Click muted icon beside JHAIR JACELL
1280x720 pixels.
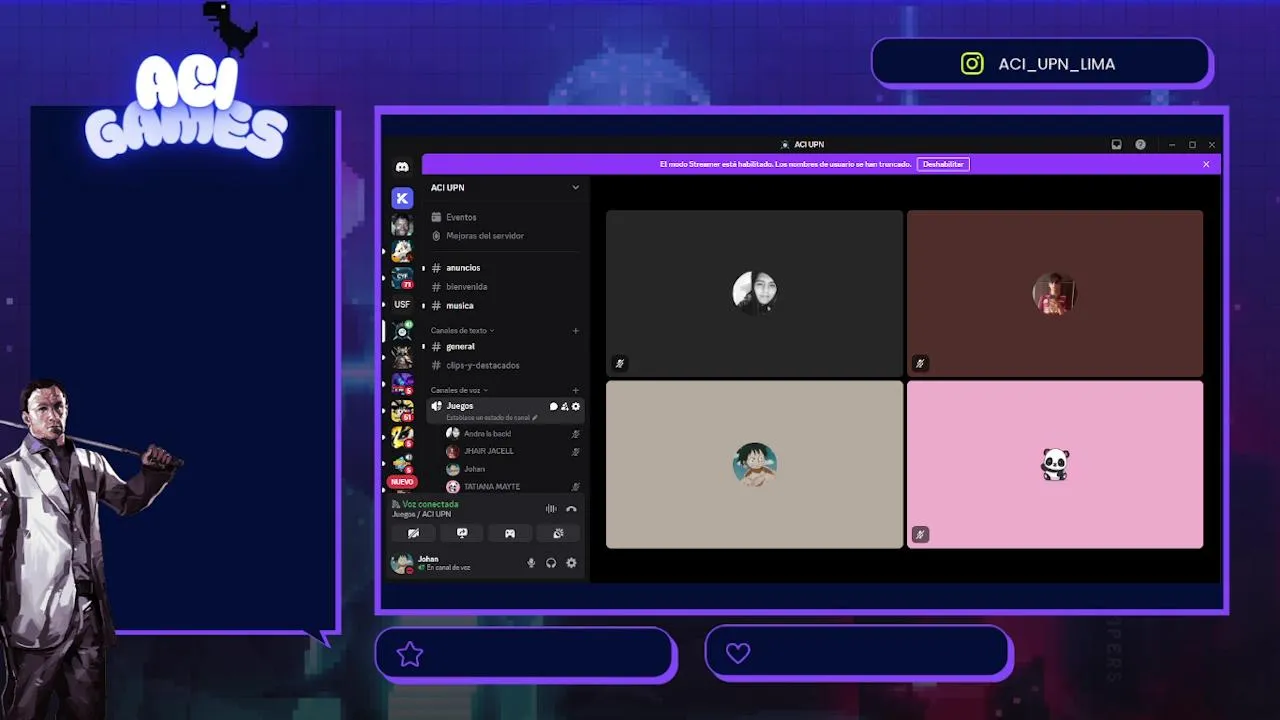tap(575, 451)
